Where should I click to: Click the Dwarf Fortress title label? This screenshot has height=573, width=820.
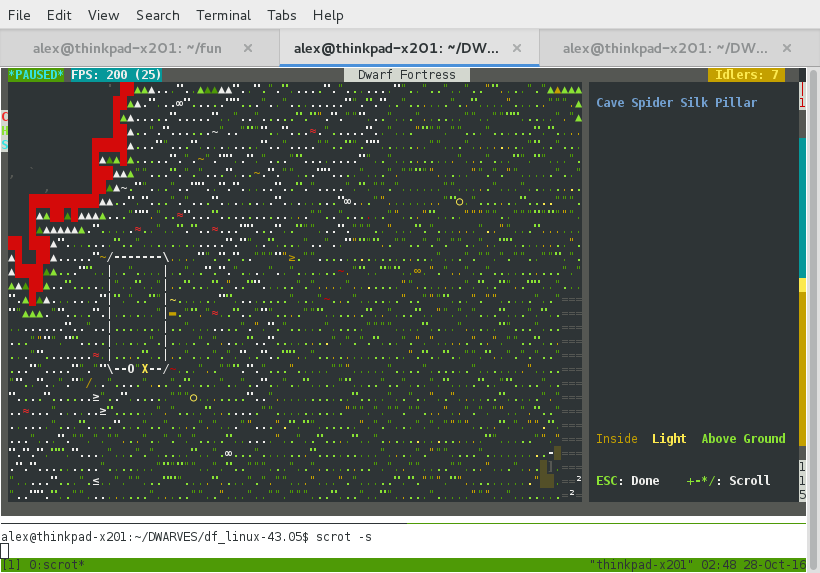406,75
